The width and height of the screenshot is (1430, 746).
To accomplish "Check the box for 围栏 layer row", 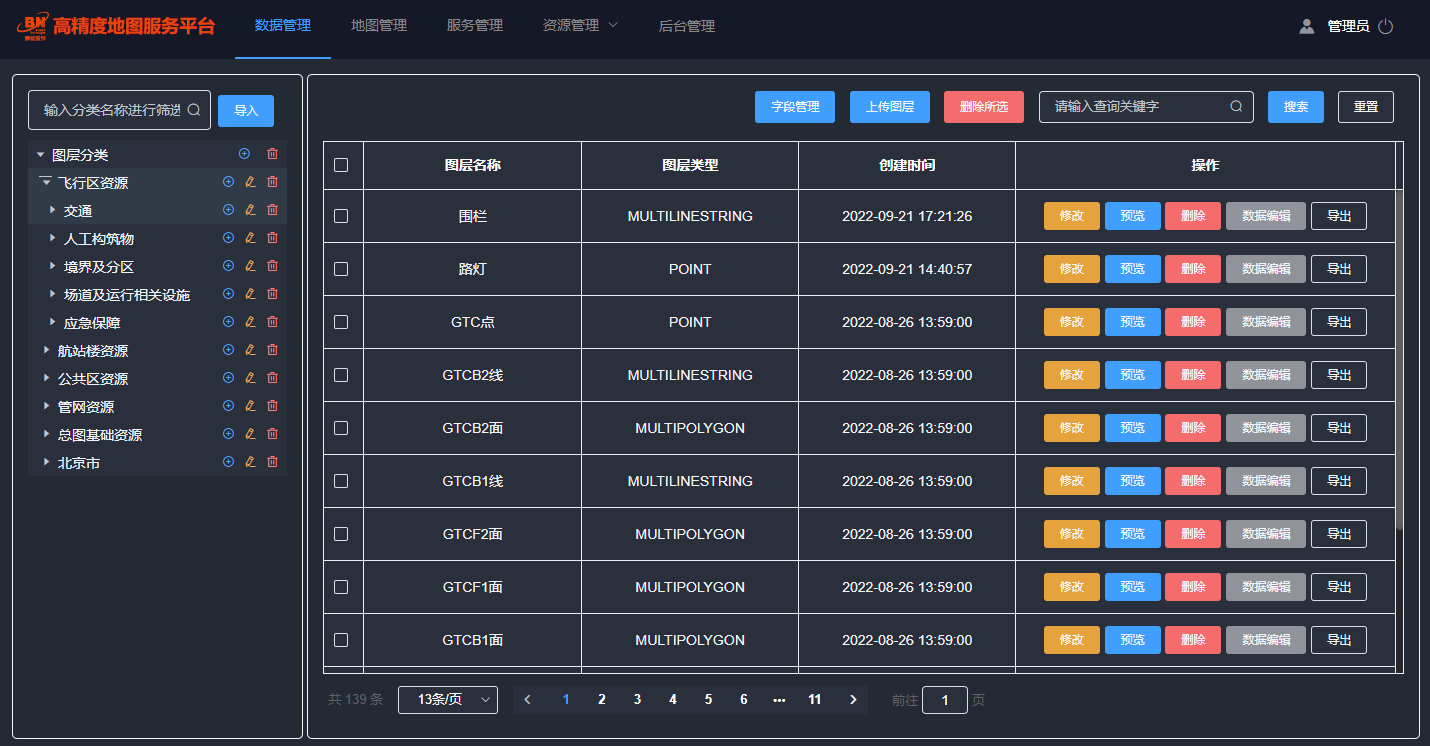I will click(x=341, y=216).
